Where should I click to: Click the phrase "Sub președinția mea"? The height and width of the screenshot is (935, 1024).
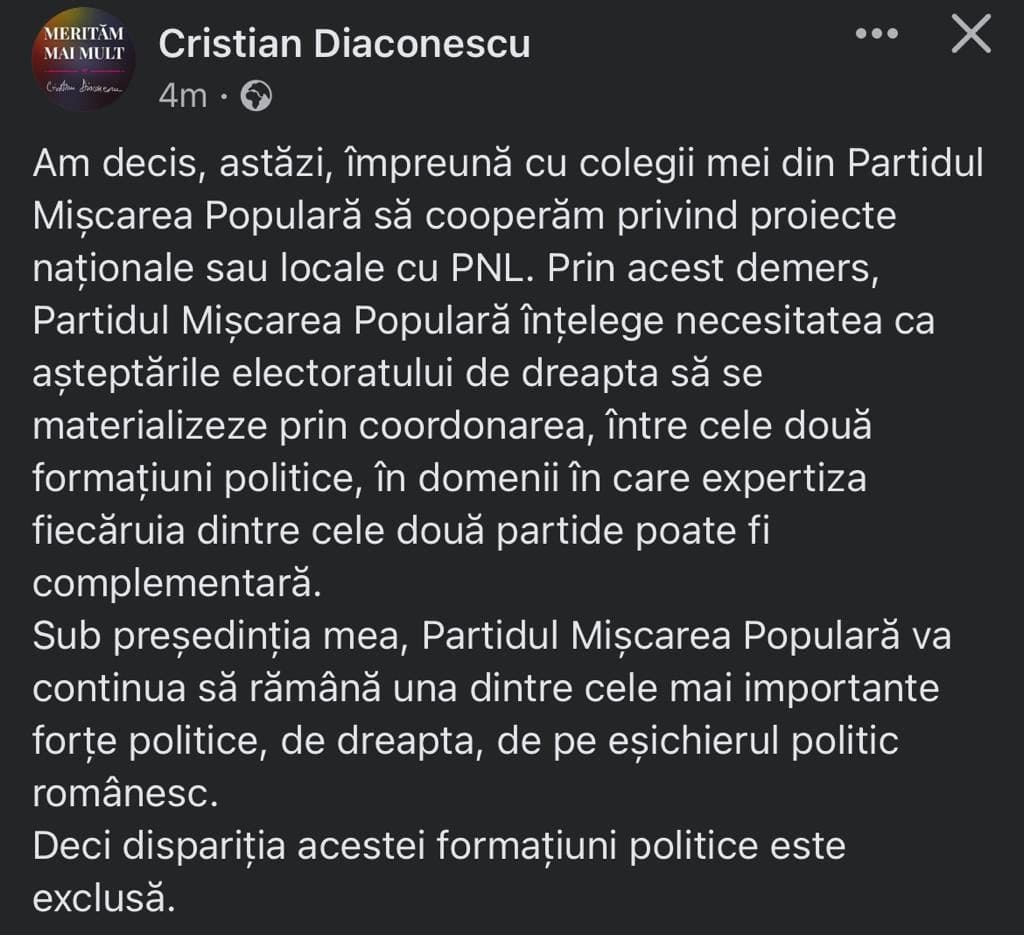point(218,637)
